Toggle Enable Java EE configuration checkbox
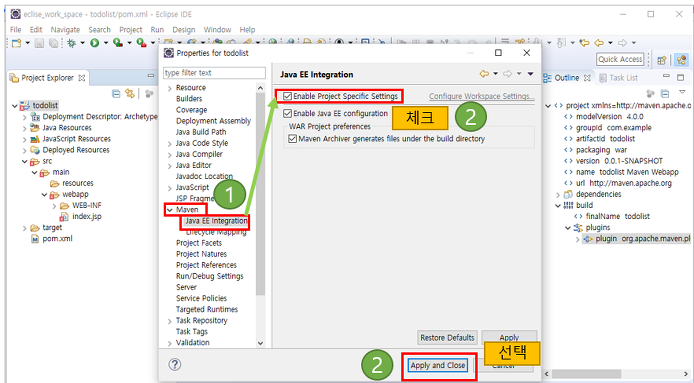 (288, 113)
